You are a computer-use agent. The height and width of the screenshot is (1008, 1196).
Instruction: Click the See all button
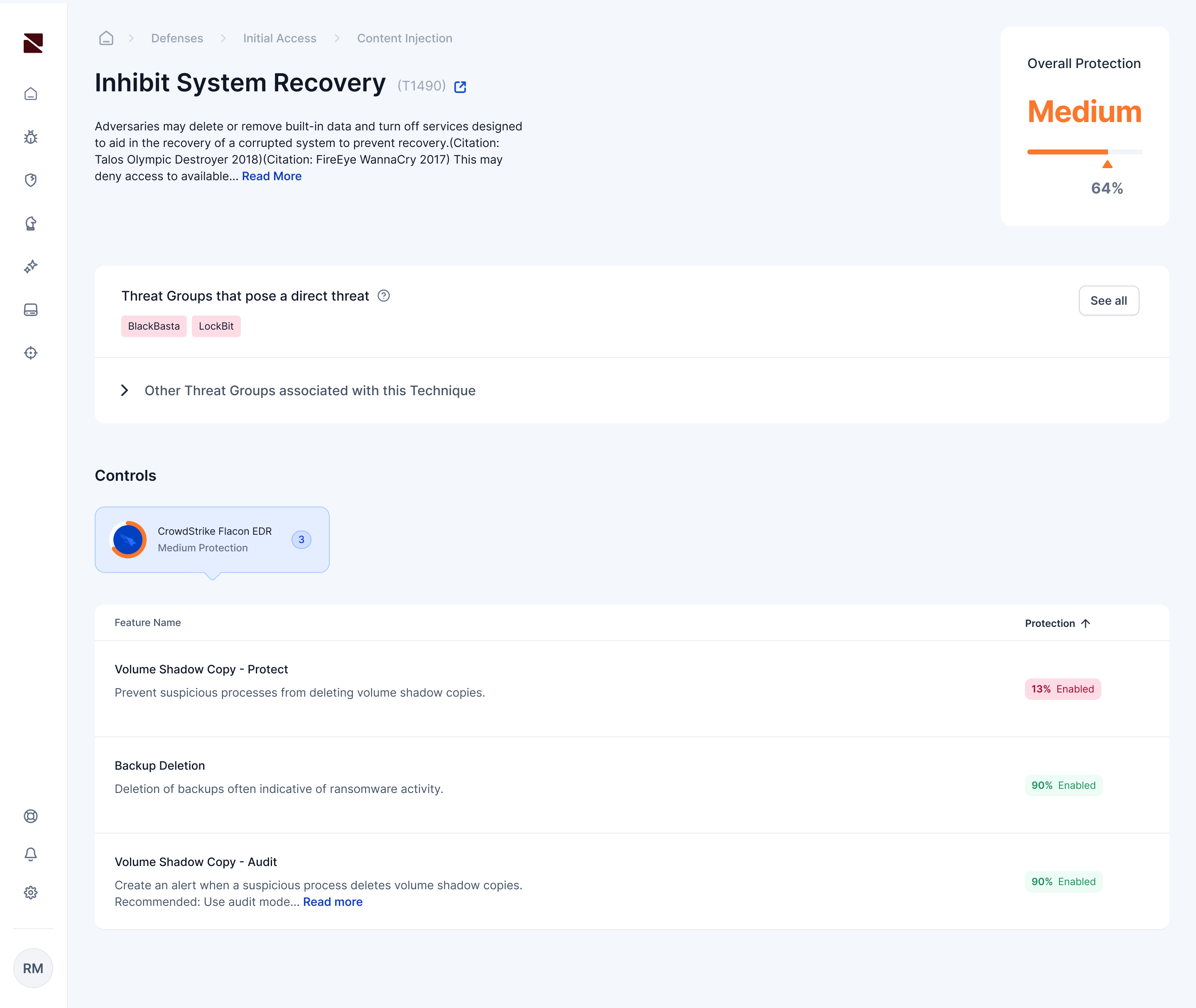click(1108, 301)
